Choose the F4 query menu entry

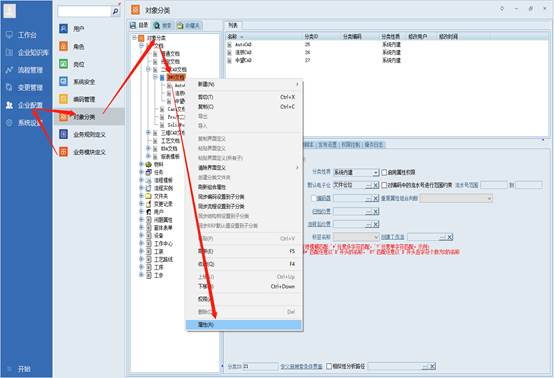244,264
